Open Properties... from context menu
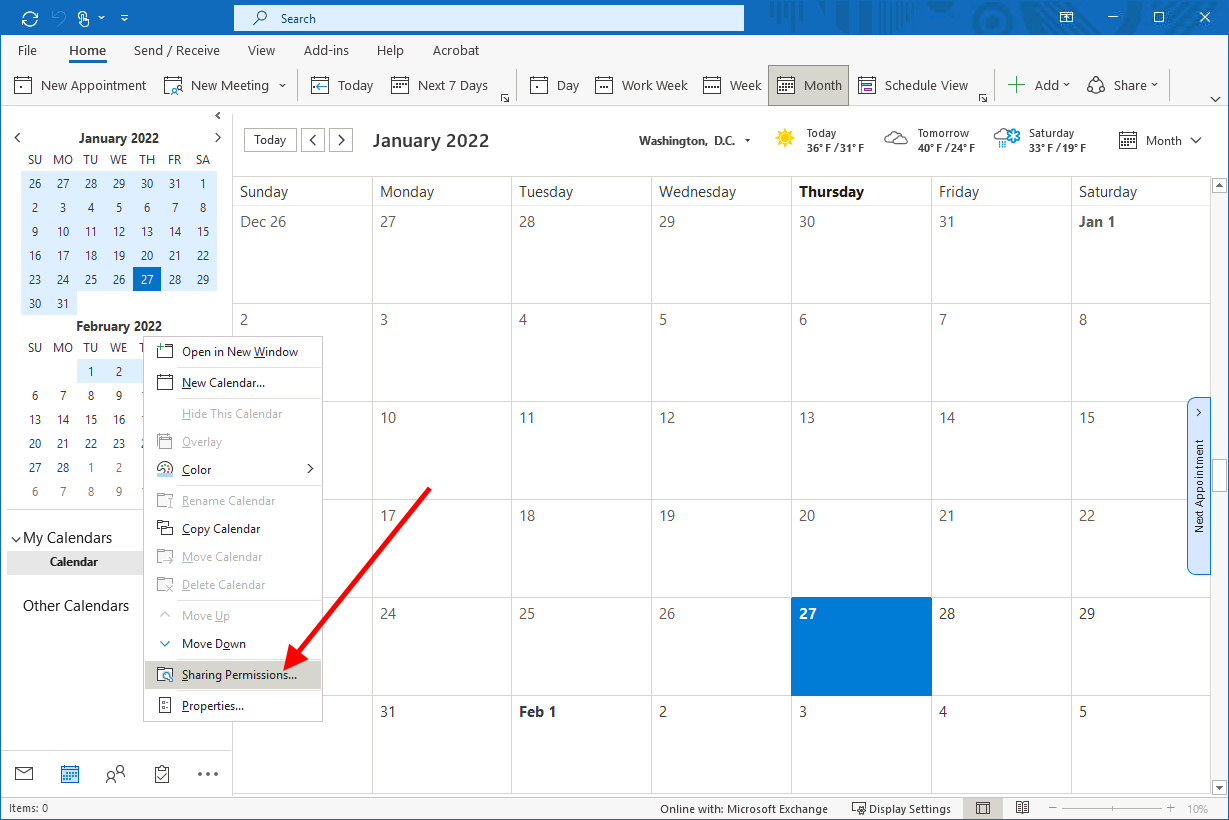 (x=233, y=705)
